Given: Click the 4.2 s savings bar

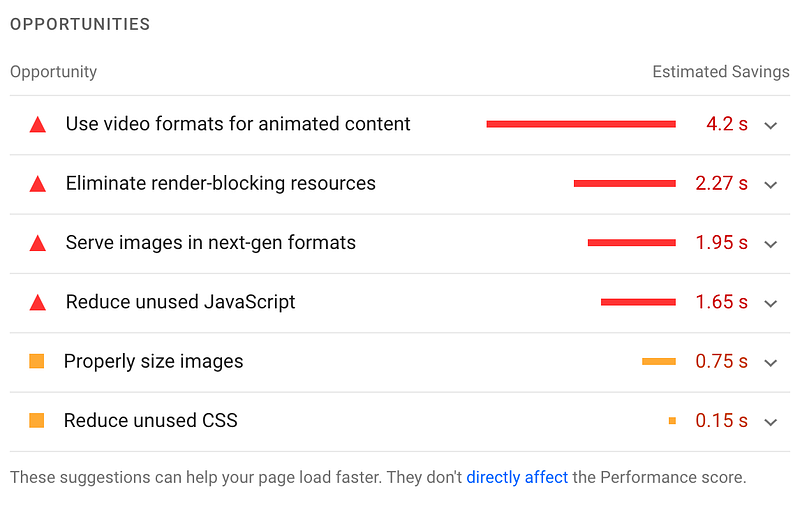Looking at the screenshot, I should [x=581, y=124].
